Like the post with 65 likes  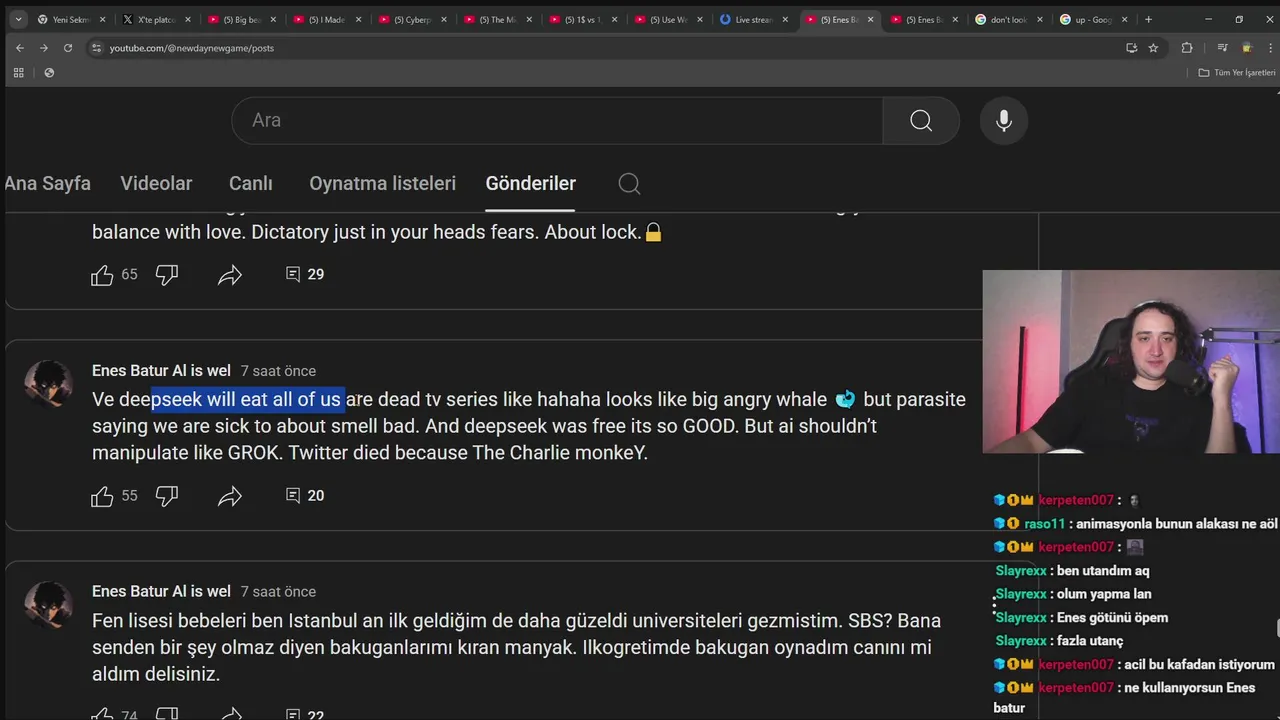pos(102,275)
